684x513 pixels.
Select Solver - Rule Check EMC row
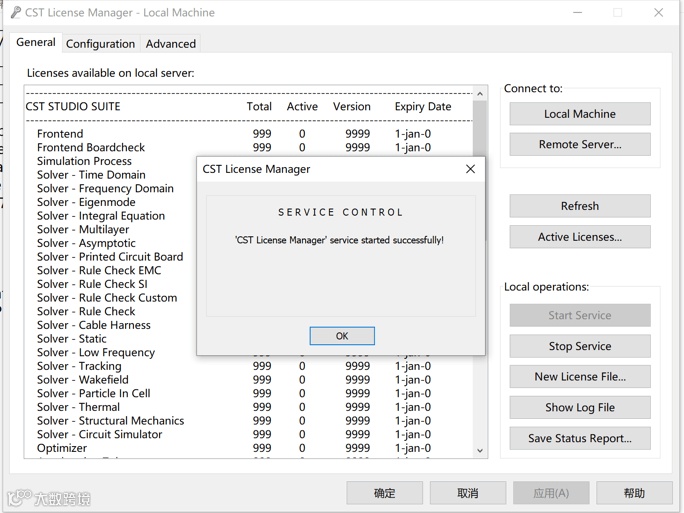click(111, 270)
